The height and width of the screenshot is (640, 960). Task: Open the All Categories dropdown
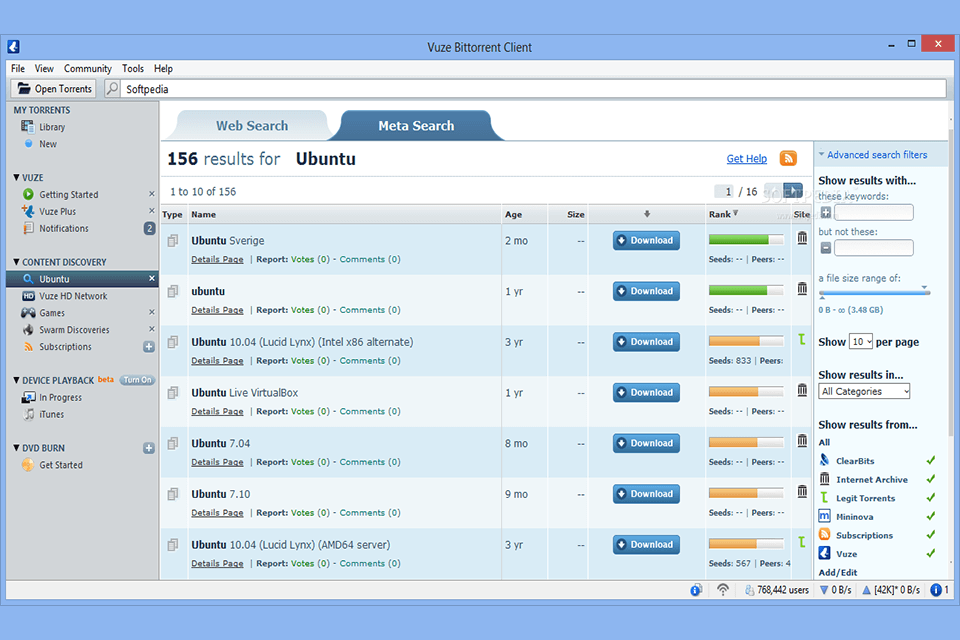[864, 391]
